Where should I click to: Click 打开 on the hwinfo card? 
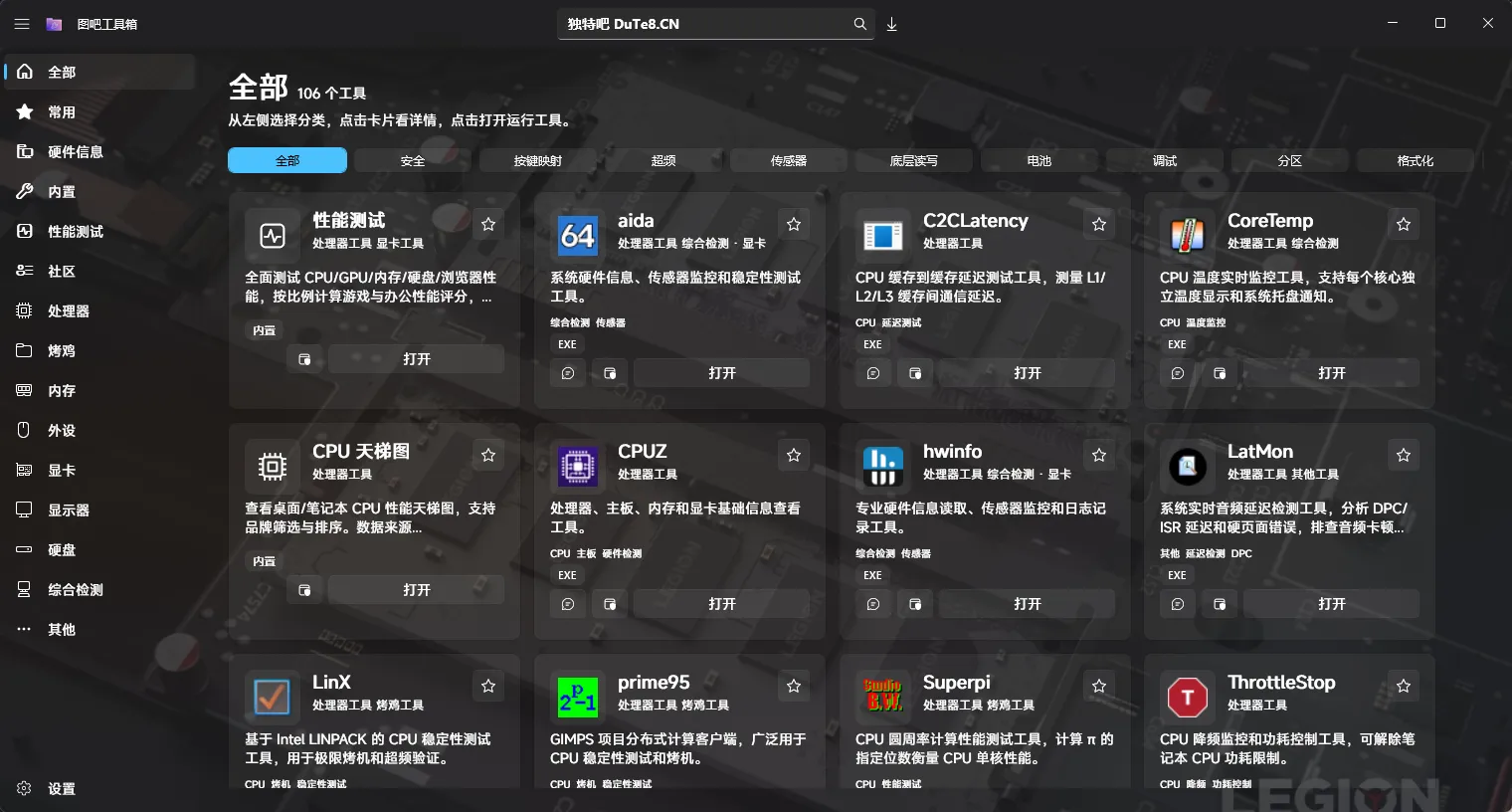(1028, 604)
